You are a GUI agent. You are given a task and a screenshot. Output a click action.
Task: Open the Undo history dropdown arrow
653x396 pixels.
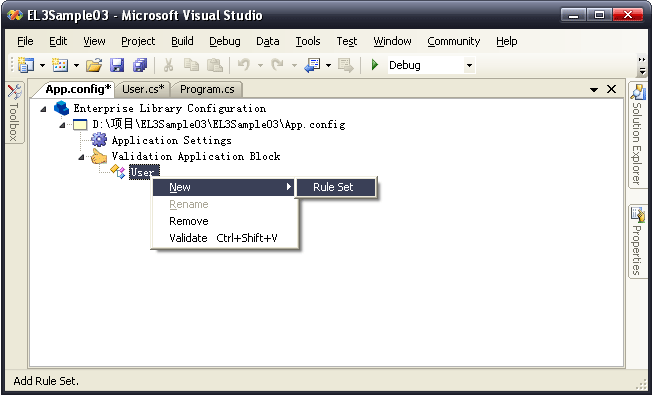point(260,65)
